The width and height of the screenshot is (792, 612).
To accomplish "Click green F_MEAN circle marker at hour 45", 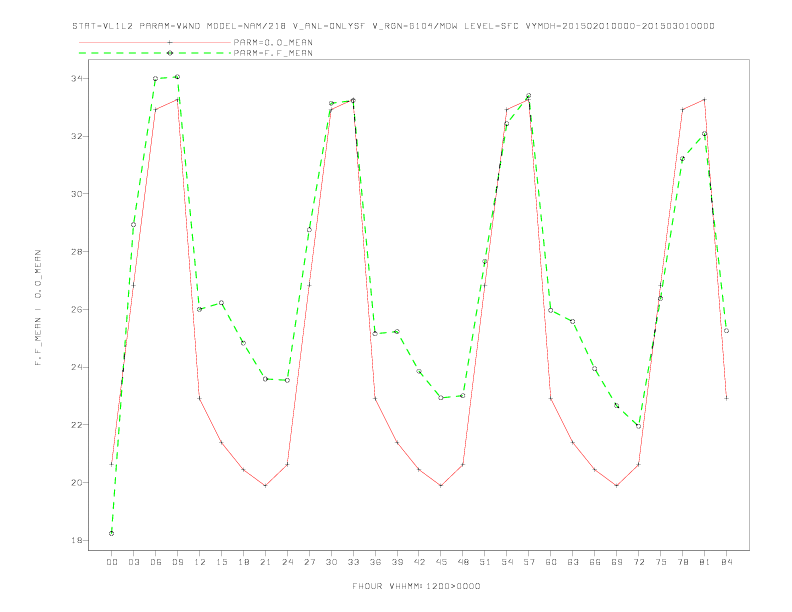I will [441, 398].
